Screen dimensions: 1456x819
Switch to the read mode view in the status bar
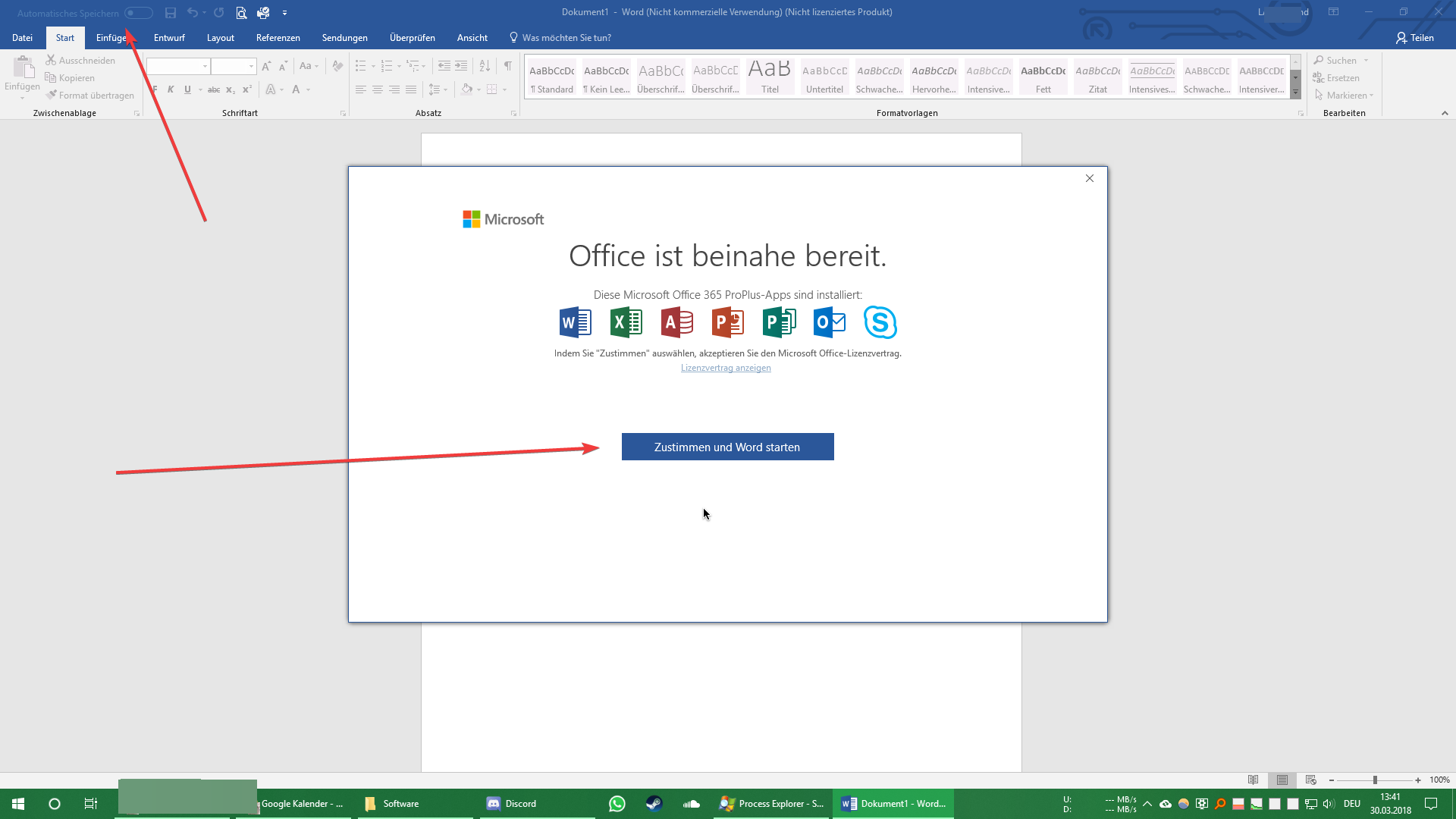coord(1254,780)
